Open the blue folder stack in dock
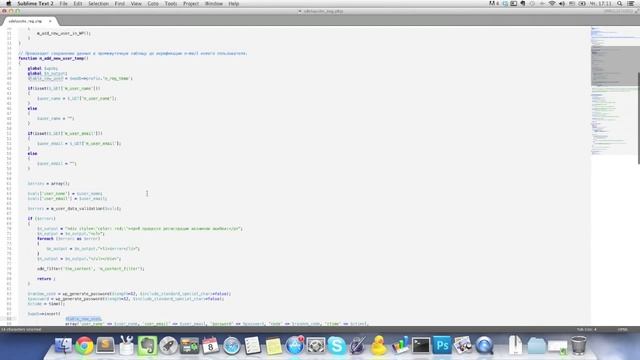 [x=536, y=345]
